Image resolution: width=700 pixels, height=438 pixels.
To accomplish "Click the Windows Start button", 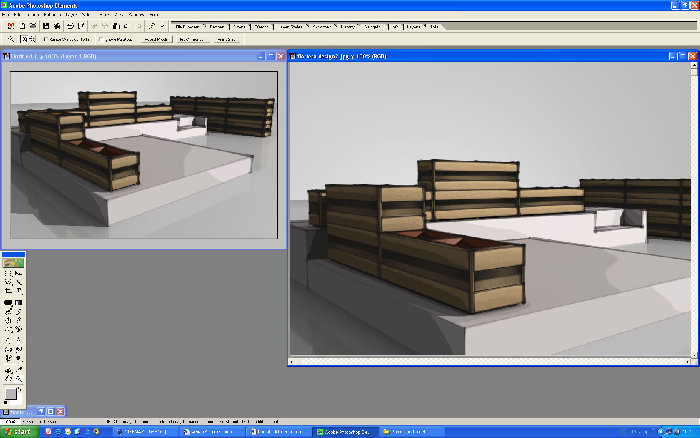I will (x=19, y=432).
